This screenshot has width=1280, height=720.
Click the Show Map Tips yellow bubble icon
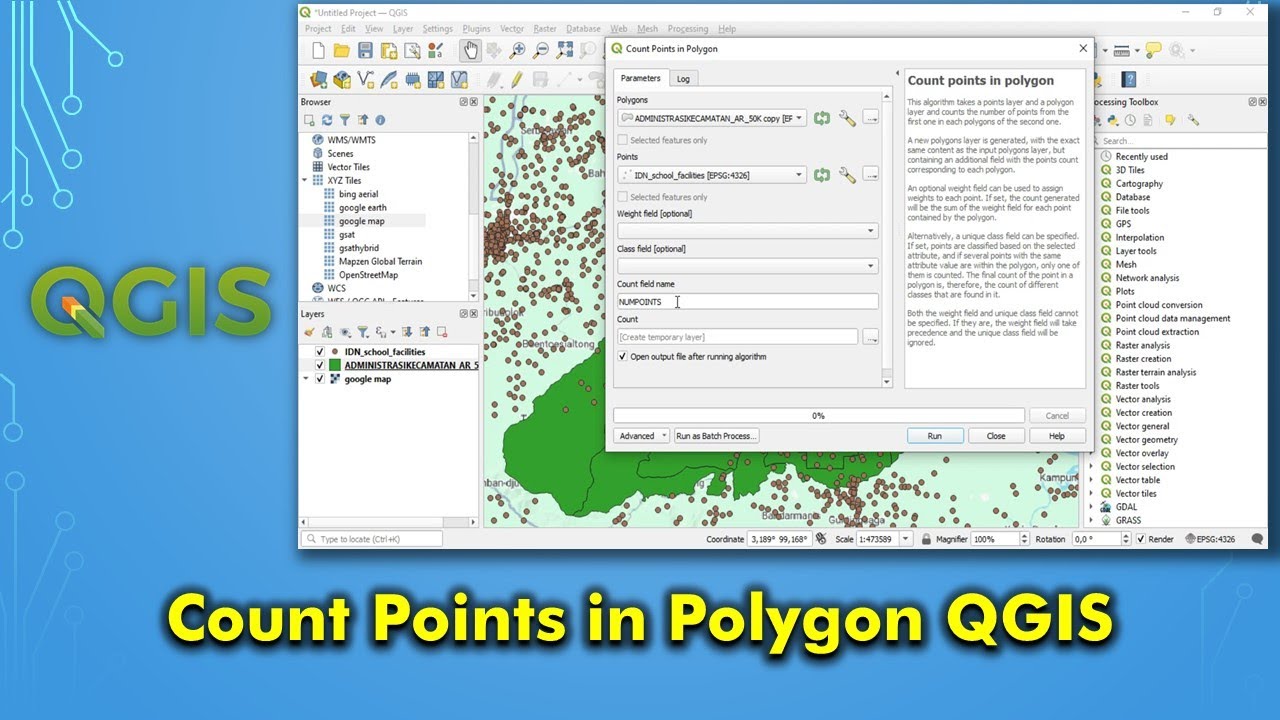(1153, 50)
